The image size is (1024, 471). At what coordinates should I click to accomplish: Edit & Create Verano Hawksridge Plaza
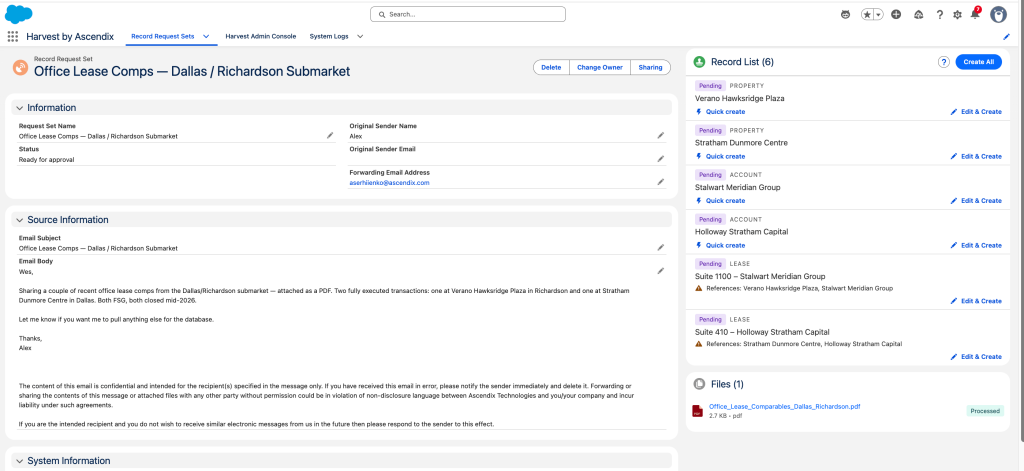(976, 112)
